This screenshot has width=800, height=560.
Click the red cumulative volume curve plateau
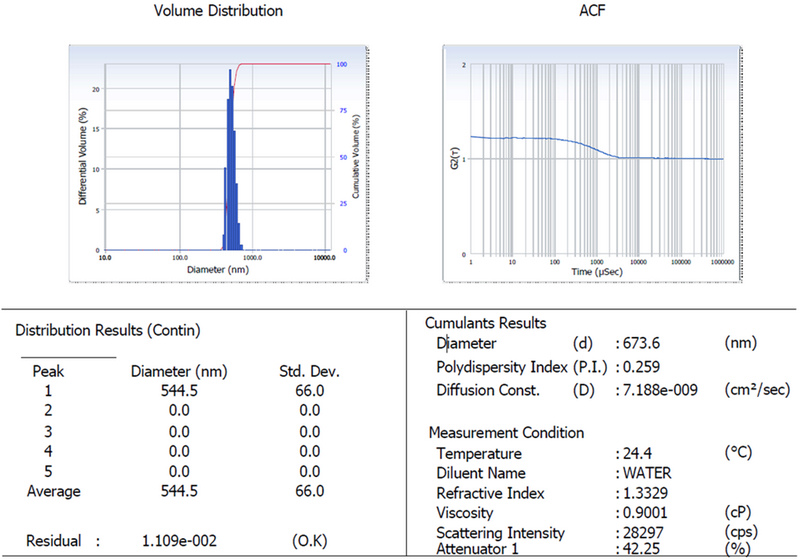pos(290,64)
